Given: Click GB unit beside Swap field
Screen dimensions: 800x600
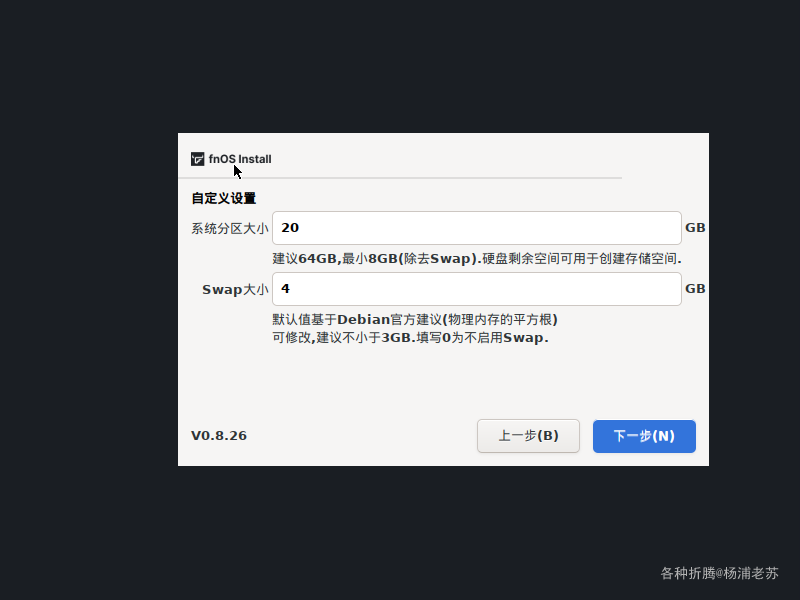Looking at the screenshot, I should coord(695,289).
